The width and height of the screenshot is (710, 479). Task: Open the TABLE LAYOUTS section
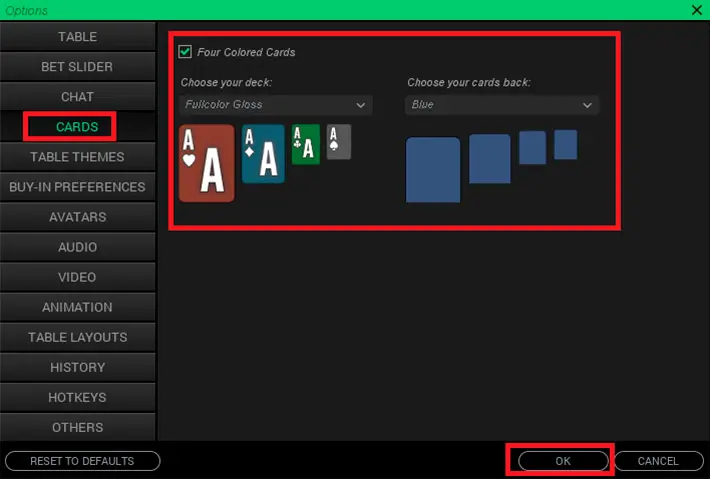pyautogui.click(x=77, y=337)
